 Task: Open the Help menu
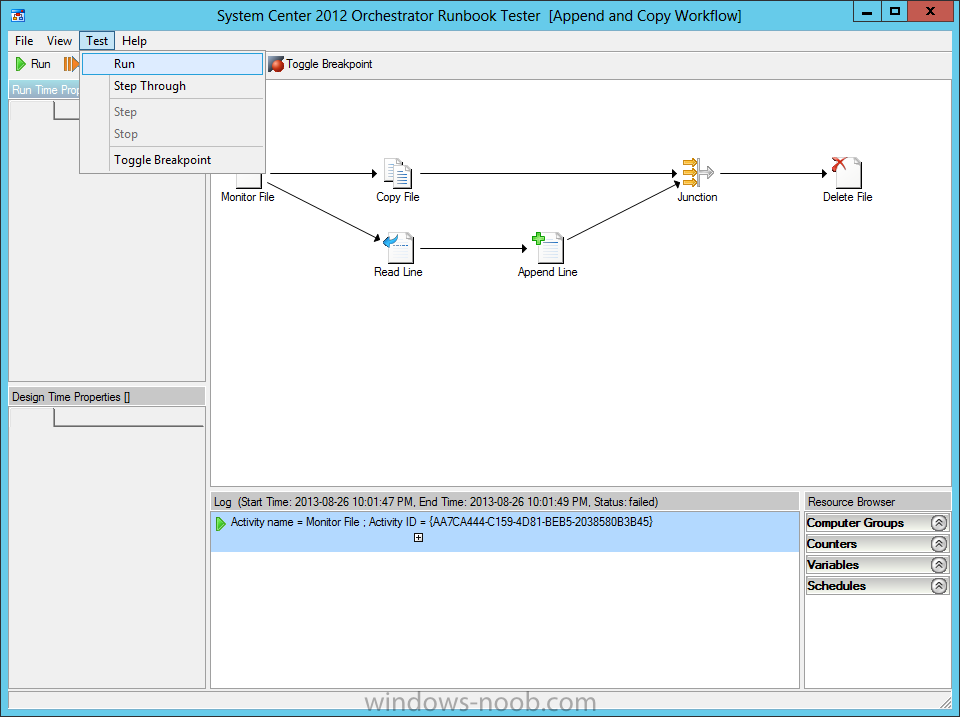coord(134,41)
